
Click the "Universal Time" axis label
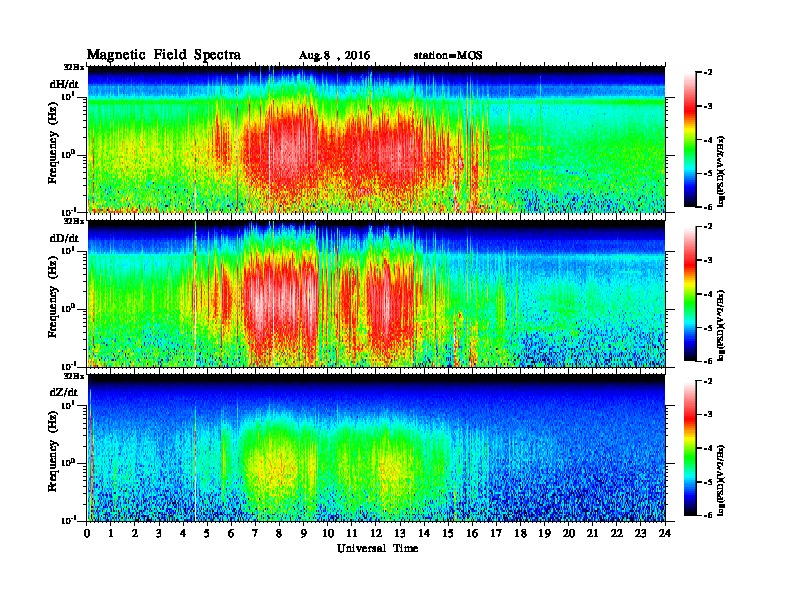377,548
